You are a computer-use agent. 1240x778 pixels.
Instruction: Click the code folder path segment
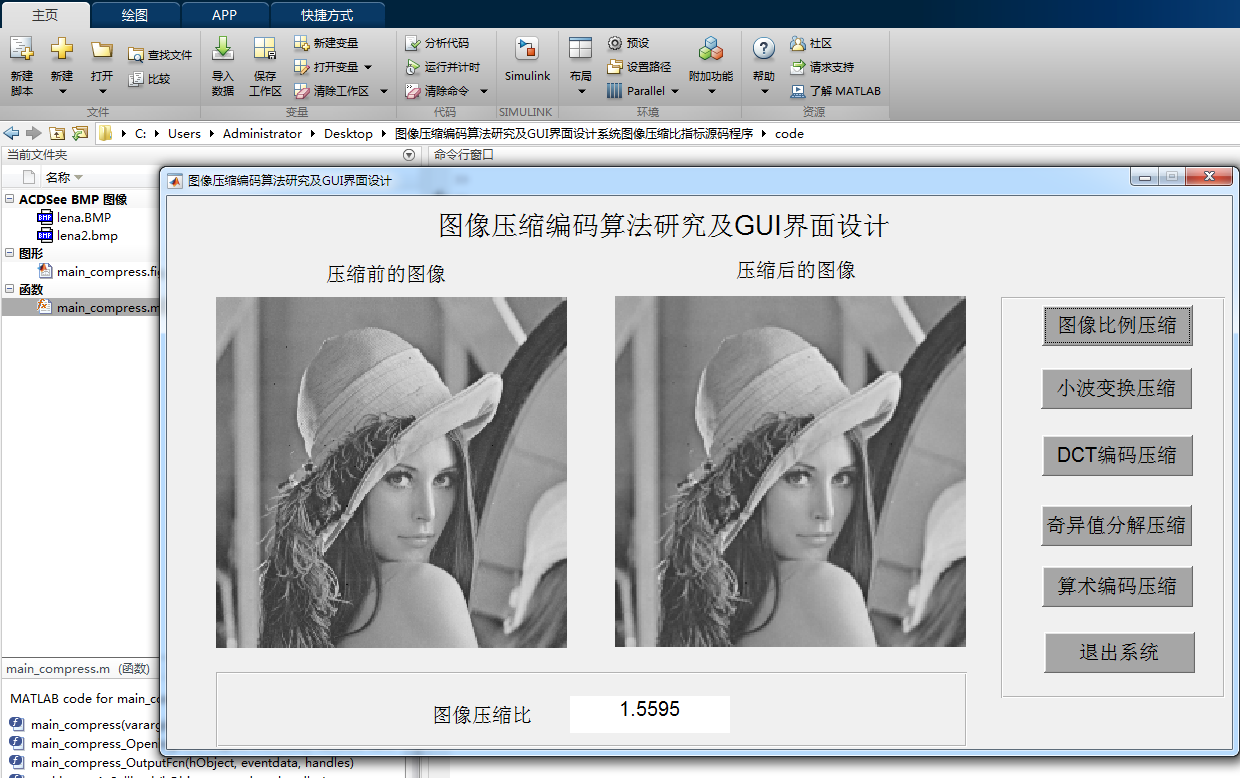coord(789,133)
